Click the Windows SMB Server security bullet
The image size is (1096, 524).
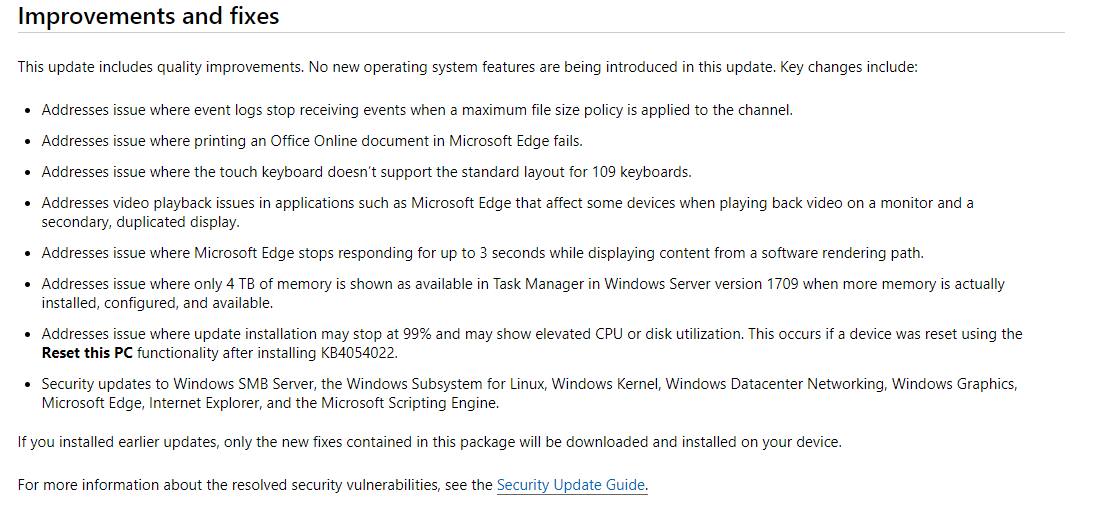[529, 393]
